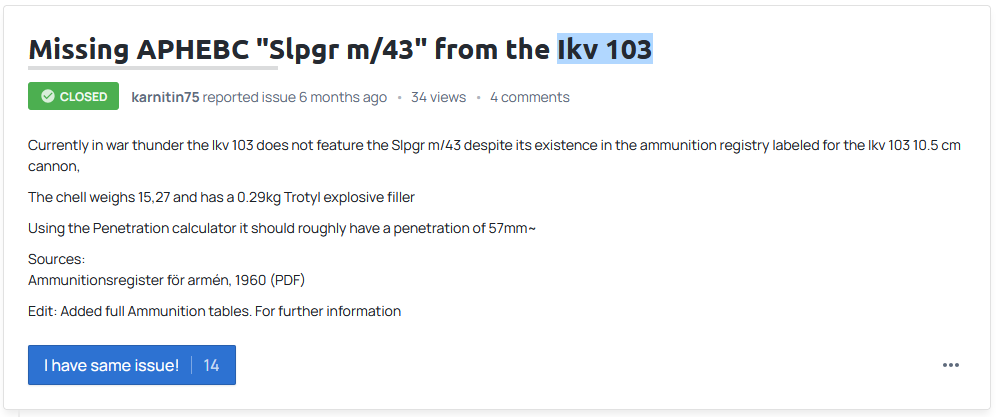Image resolution: width=999 pixels, height=417 pixels.
Task: Click the "34 views" counter
Action: 438,97
